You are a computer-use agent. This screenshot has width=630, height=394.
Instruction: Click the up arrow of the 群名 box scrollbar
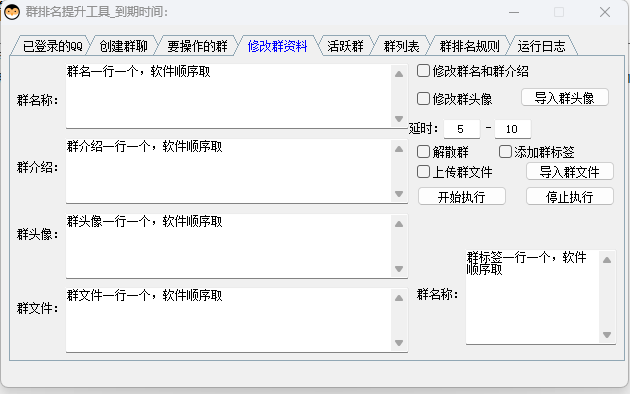point(399,74)
